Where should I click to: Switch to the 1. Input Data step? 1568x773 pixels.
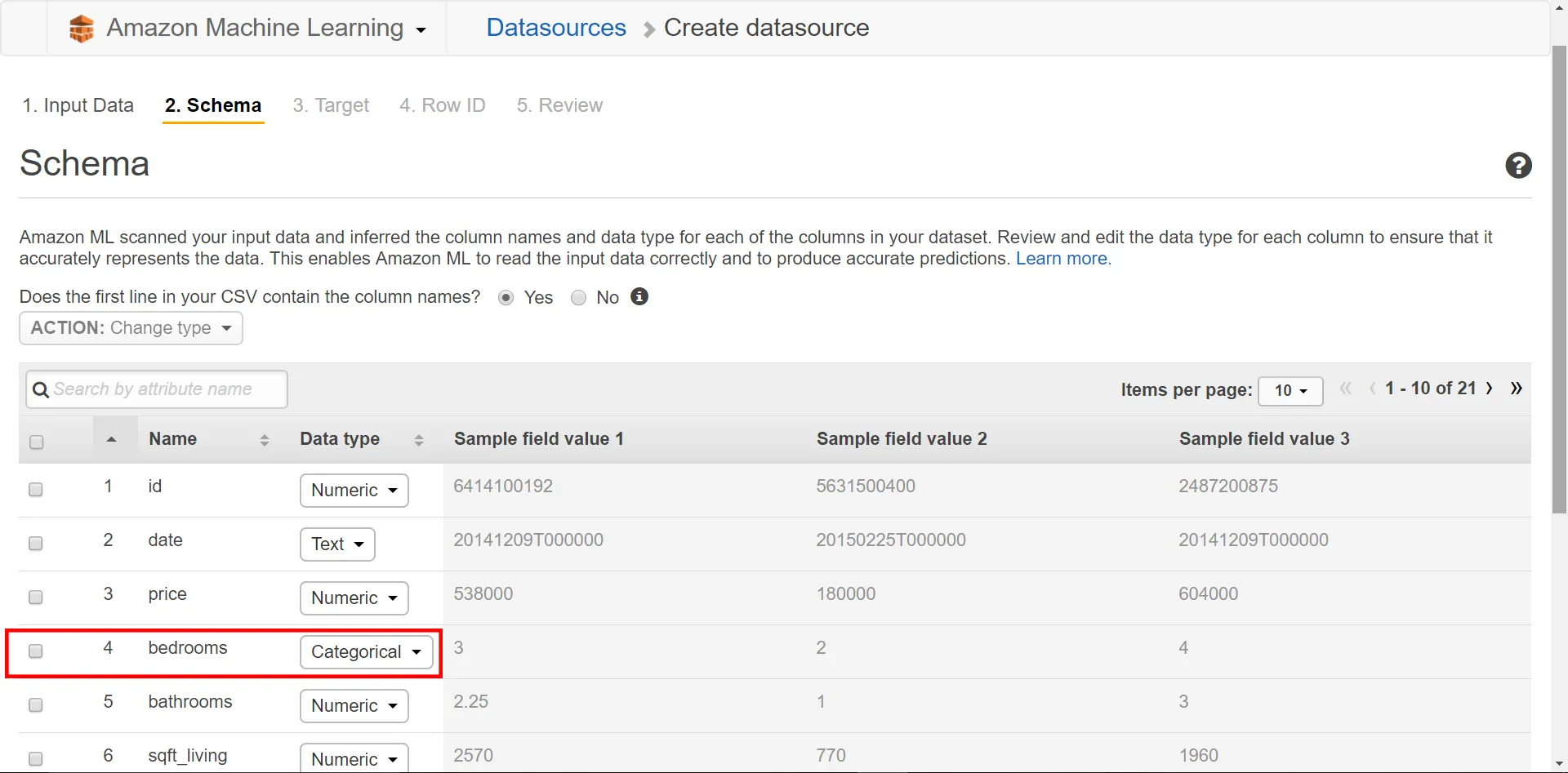click(78, 105)
